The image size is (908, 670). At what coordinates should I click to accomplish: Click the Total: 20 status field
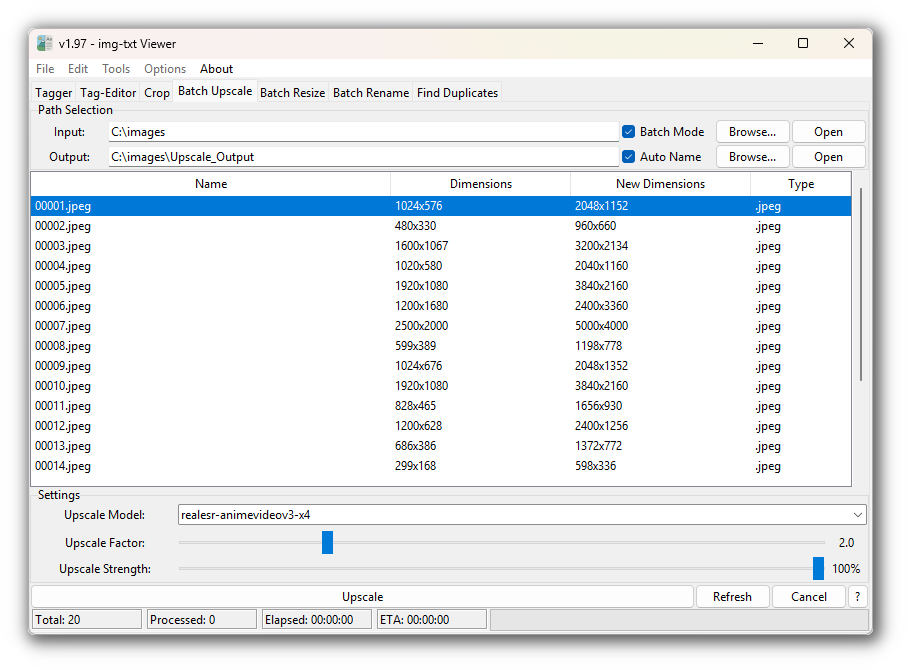tap(87, 619)
